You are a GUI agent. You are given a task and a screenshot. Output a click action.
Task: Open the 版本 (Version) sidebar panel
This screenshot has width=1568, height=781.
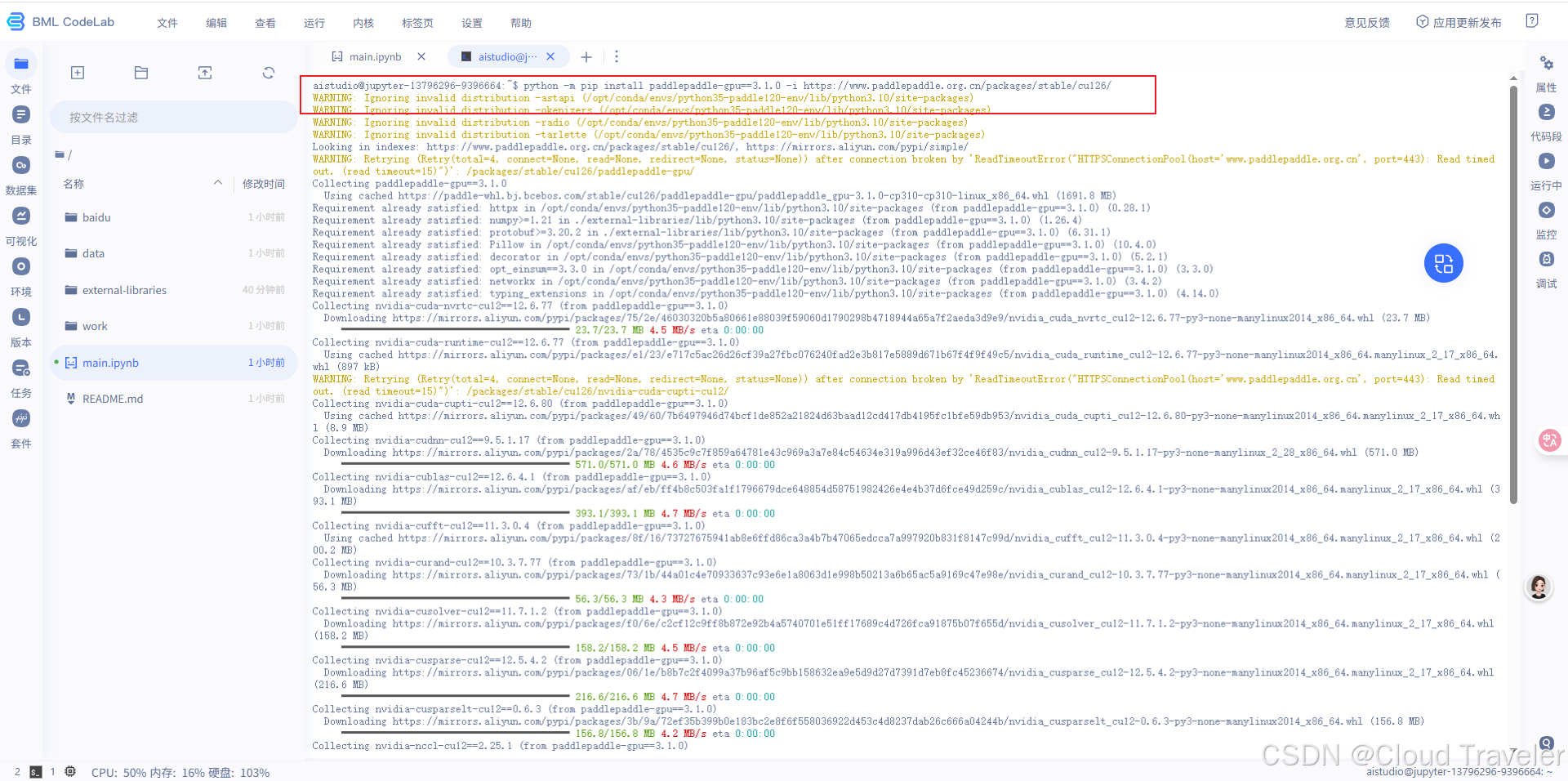pyautogui.click(x=21, y=317)
